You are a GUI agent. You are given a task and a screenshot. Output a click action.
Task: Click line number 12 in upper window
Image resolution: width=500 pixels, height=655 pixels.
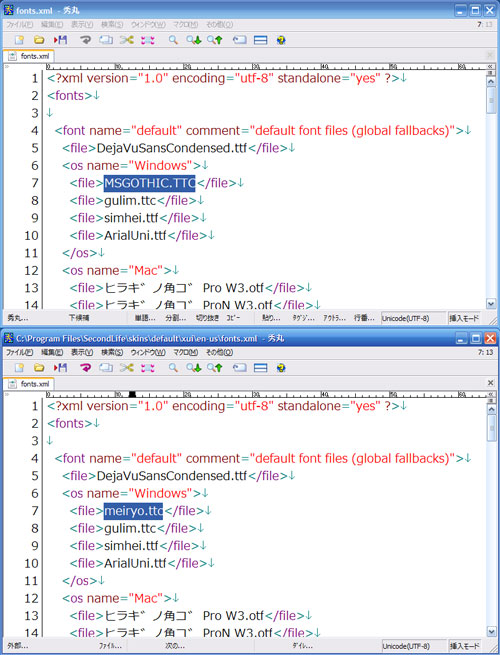31,271
